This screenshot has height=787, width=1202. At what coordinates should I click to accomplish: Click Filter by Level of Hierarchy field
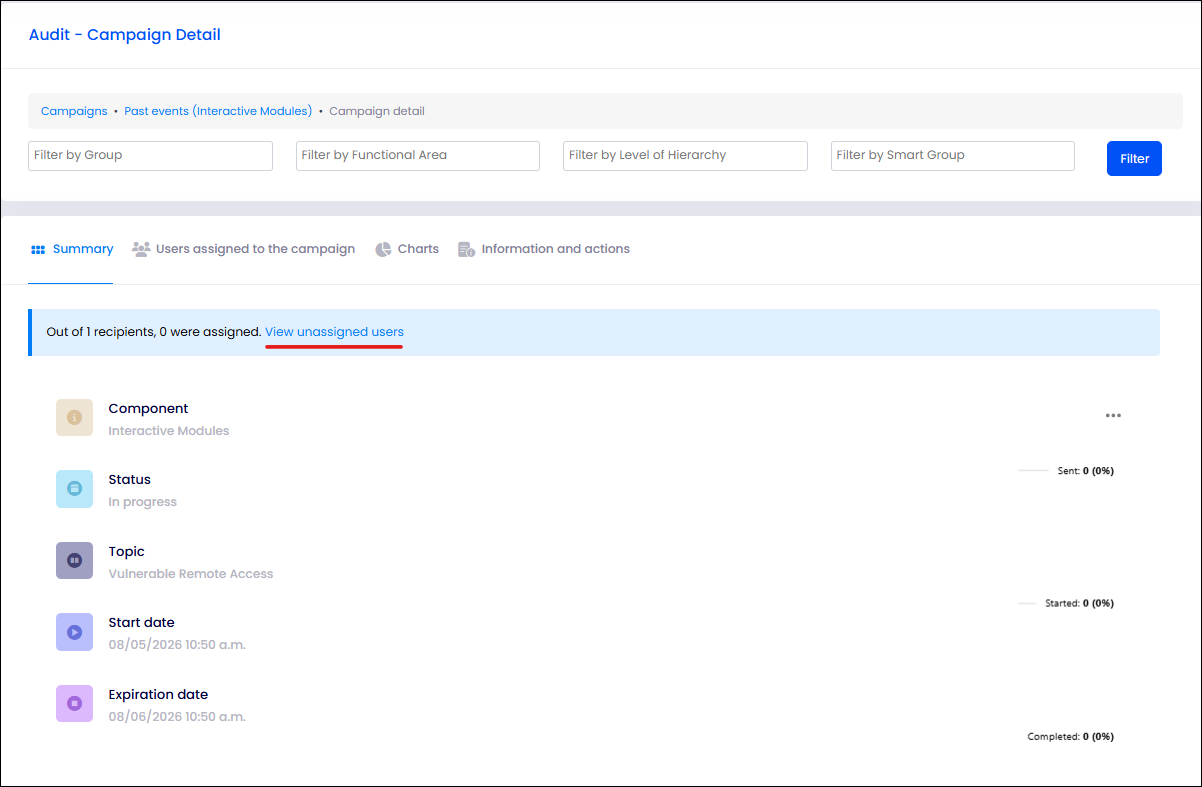[685, 155]
